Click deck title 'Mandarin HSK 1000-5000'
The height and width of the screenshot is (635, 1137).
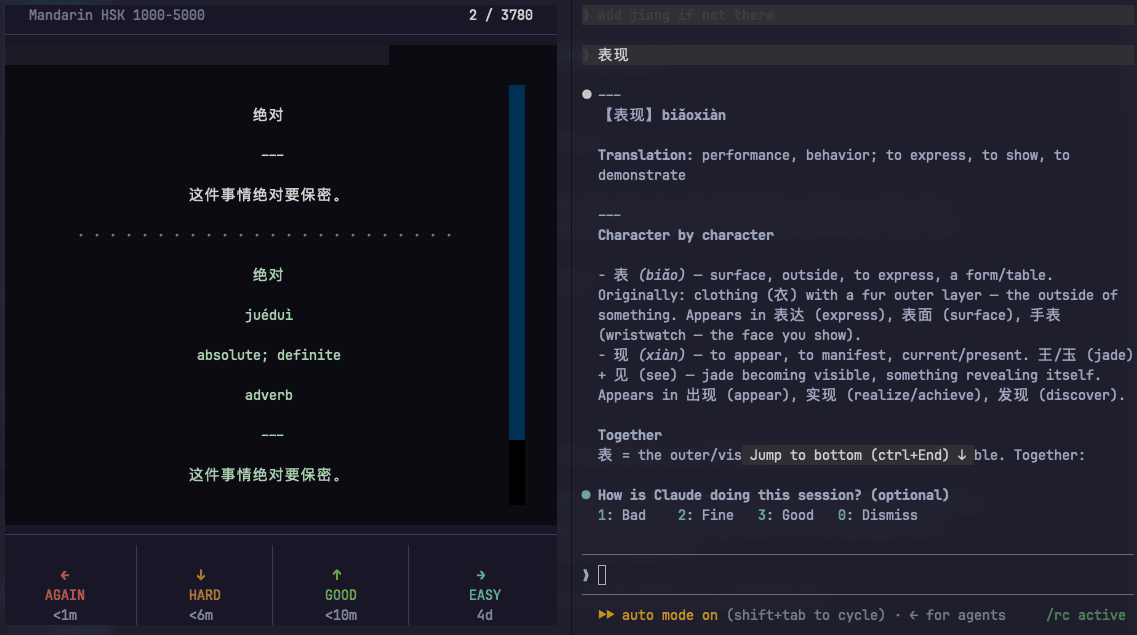[117, 15]
